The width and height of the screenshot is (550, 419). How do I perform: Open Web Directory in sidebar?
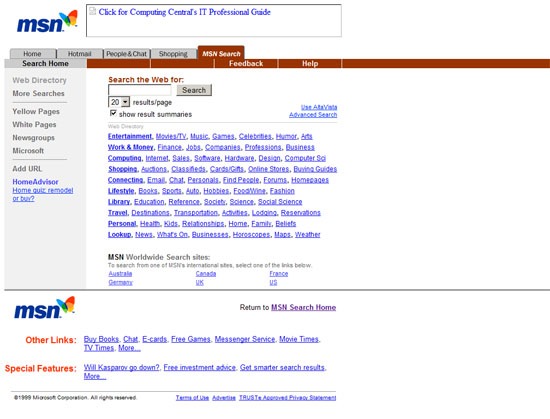point(39,80)
